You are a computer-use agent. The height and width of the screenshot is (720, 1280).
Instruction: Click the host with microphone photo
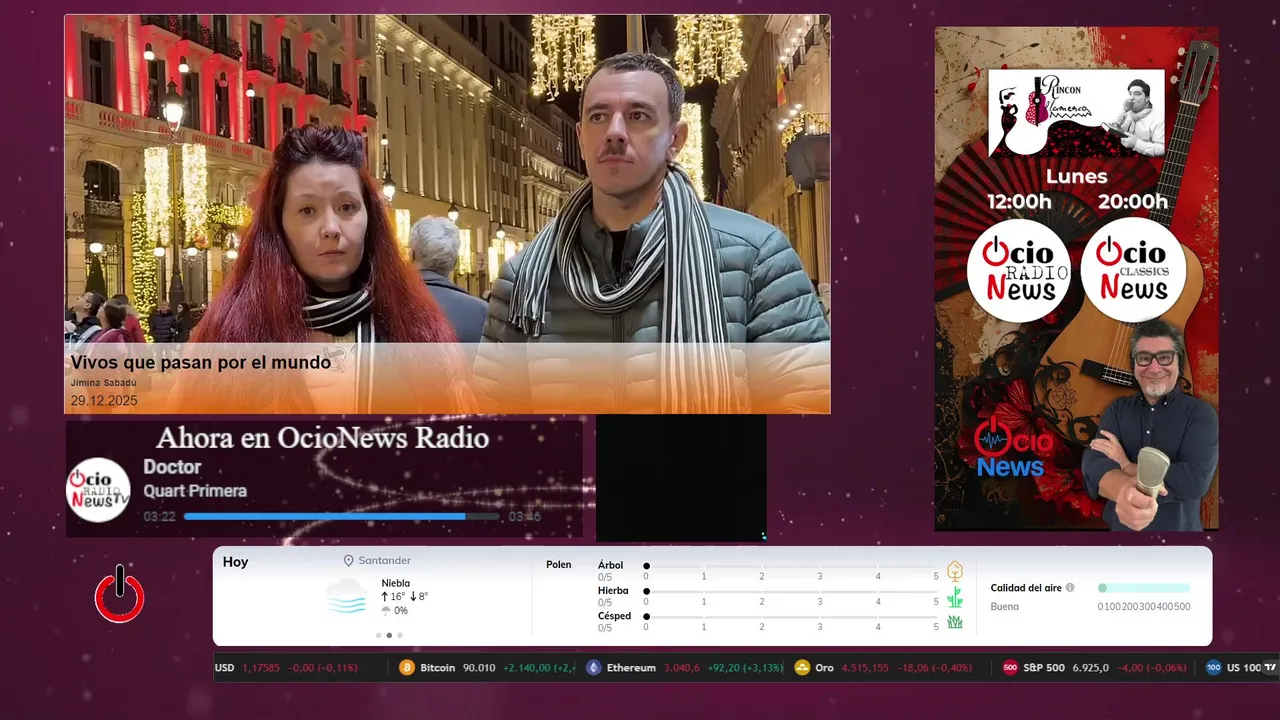[x=1150, y=426]
